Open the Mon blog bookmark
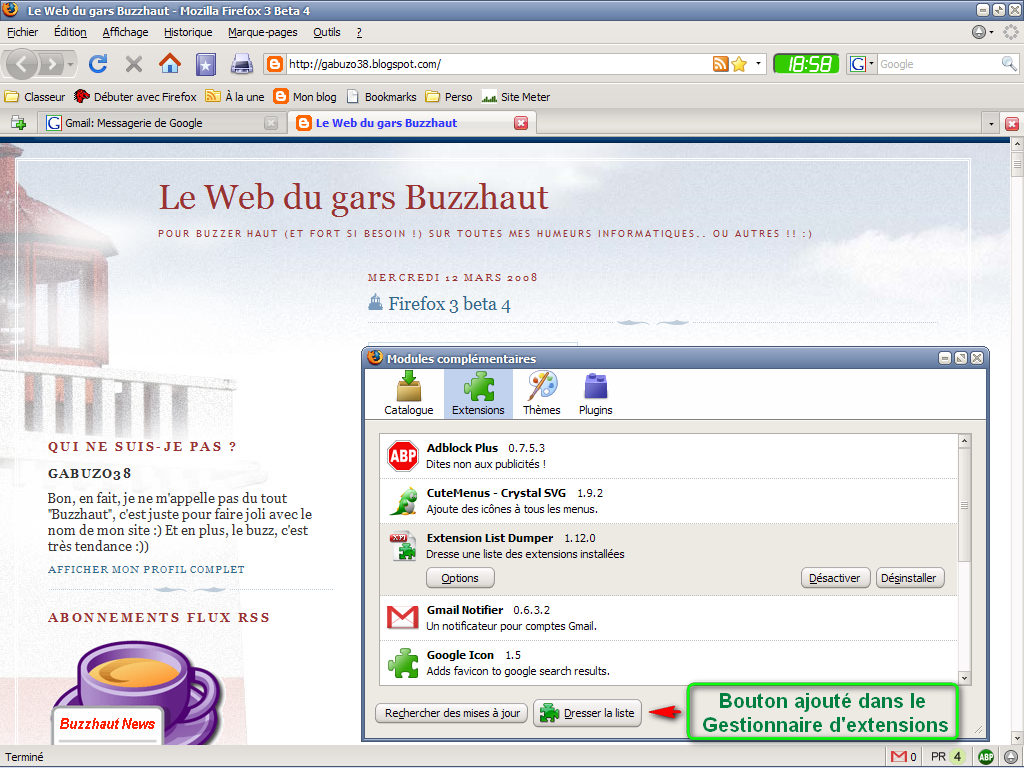The width and height of the screenshot is (1024, 768). coord(305,97)
